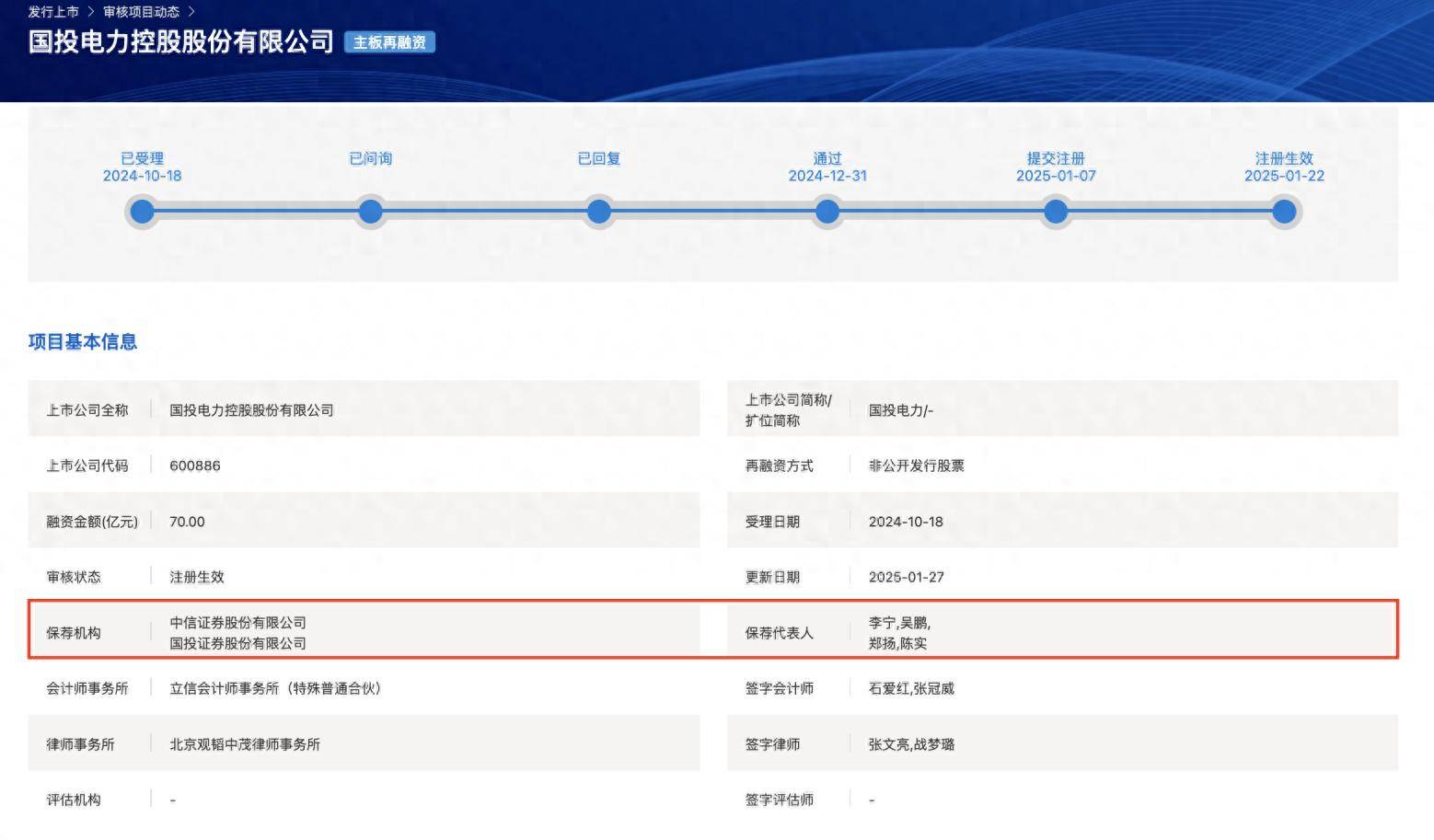This screenshot has width=1434, height=840.
Task: Select the 注册生效 final timeline dot
Action: point(1284,212)
